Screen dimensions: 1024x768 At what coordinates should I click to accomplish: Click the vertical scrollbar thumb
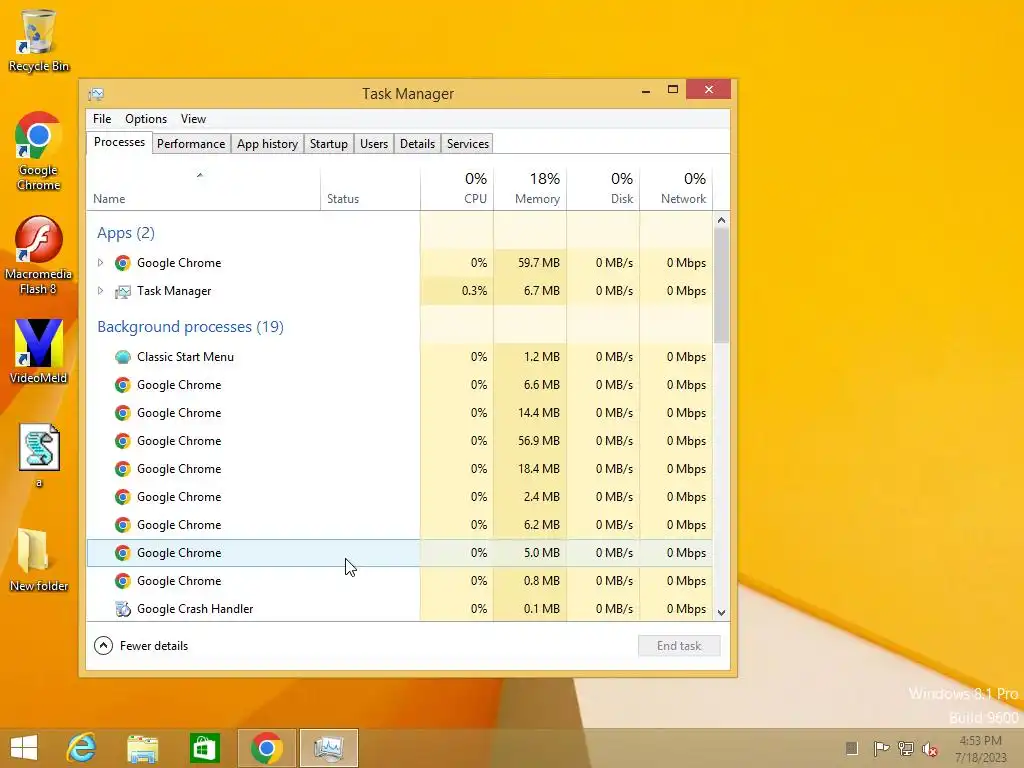(x=721, y=285)
